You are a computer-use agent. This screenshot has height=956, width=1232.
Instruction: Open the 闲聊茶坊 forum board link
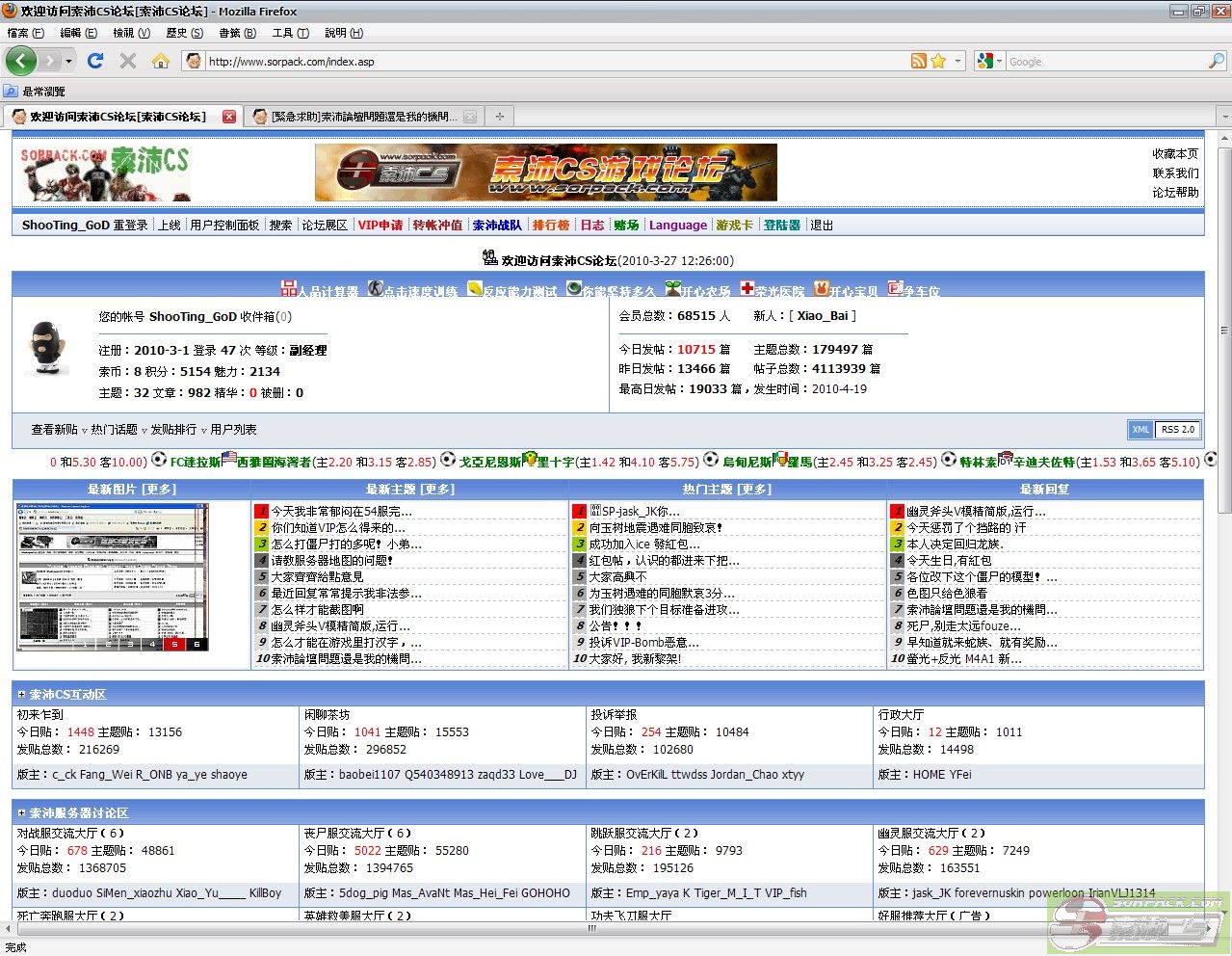[x=328, y=715]
